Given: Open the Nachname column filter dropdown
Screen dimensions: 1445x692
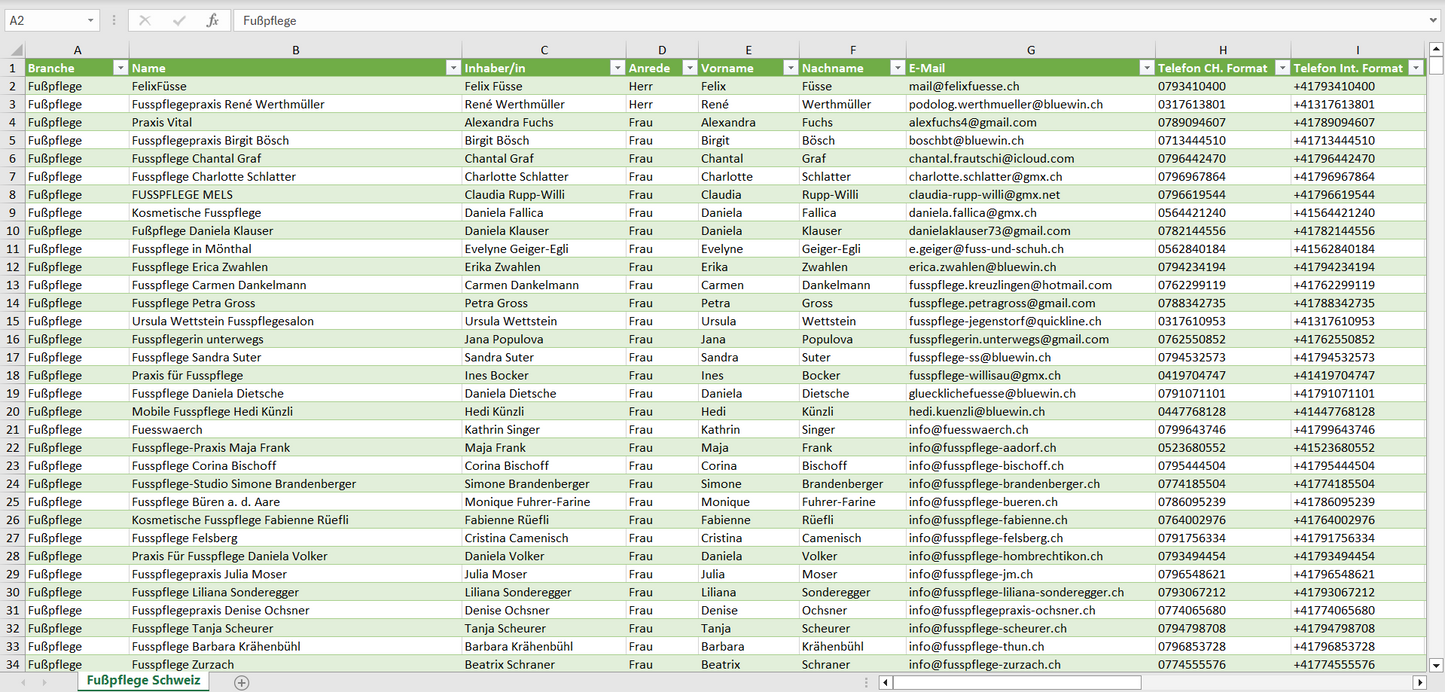Looking at the screenshot, I should point(896,68).
